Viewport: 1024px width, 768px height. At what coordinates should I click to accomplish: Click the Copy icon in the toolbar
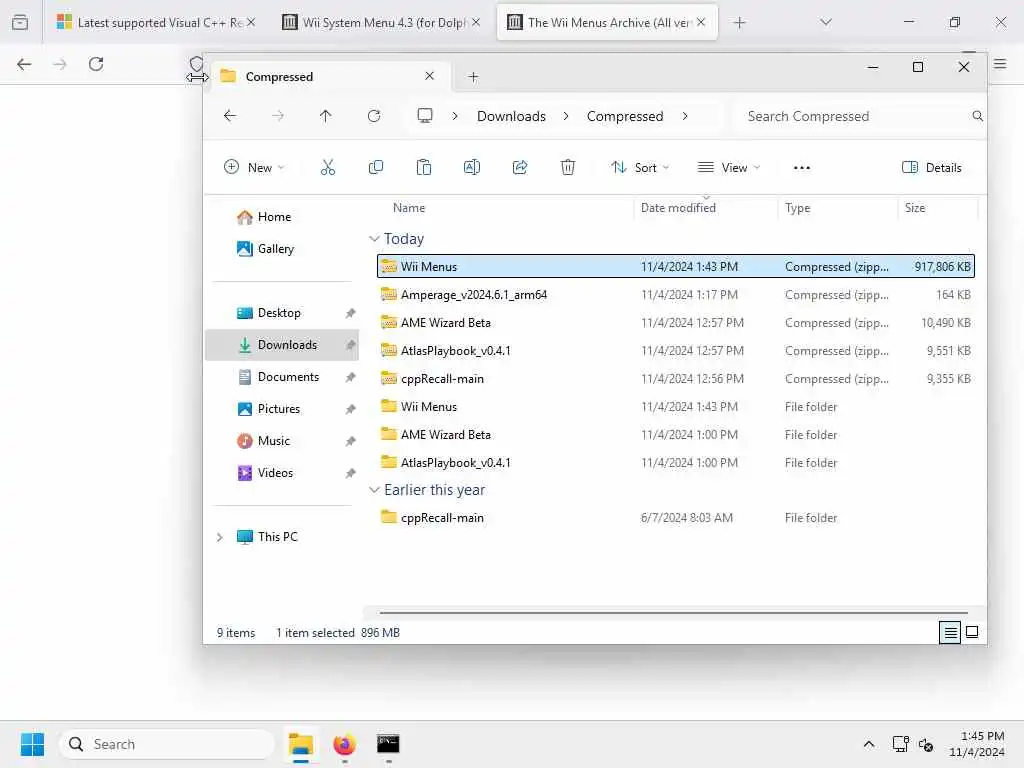pyautogui.click(x=376, y=168)
